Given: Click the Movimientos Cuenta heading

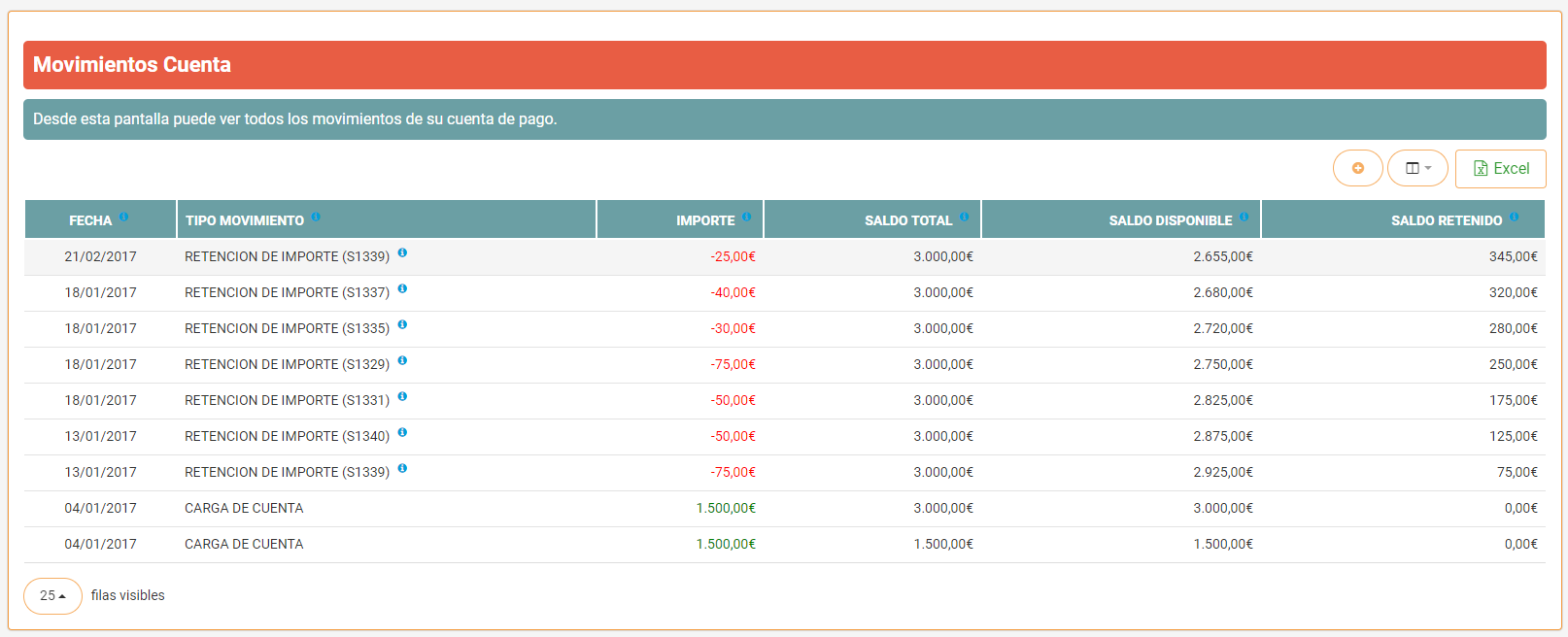Looking at the screenshot, I should [x=132, y=65].
